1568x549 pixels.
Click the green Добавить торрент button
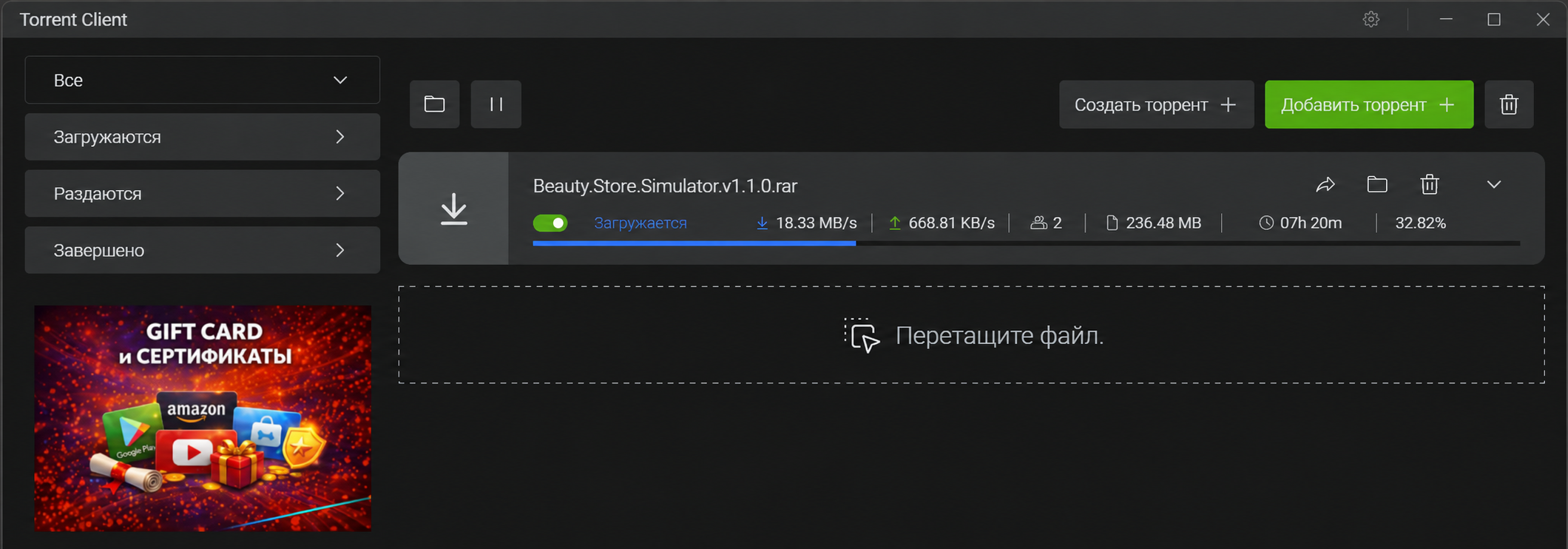tap(1369, 104)
